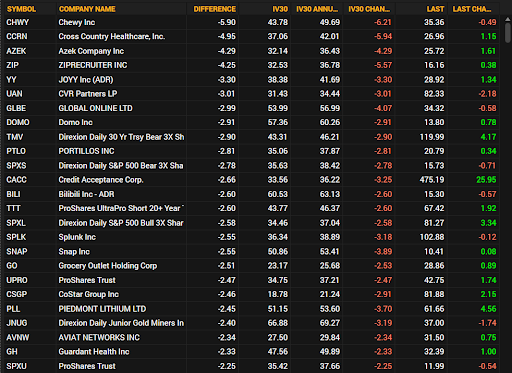
Task: Click company name GLOBAL ONLINE LTD
Action: (95, 108)
